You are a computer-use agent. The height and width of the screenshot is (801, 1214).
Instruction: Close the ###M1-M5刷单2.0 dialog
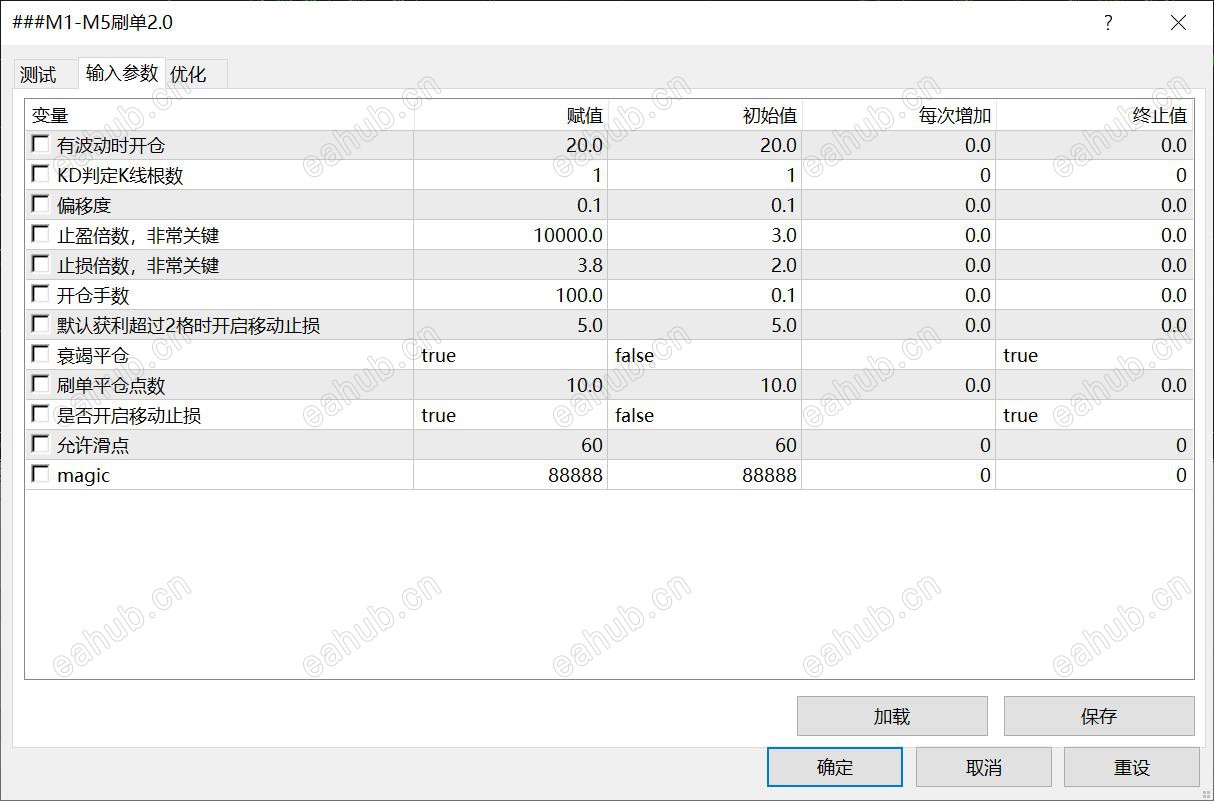1178,22
